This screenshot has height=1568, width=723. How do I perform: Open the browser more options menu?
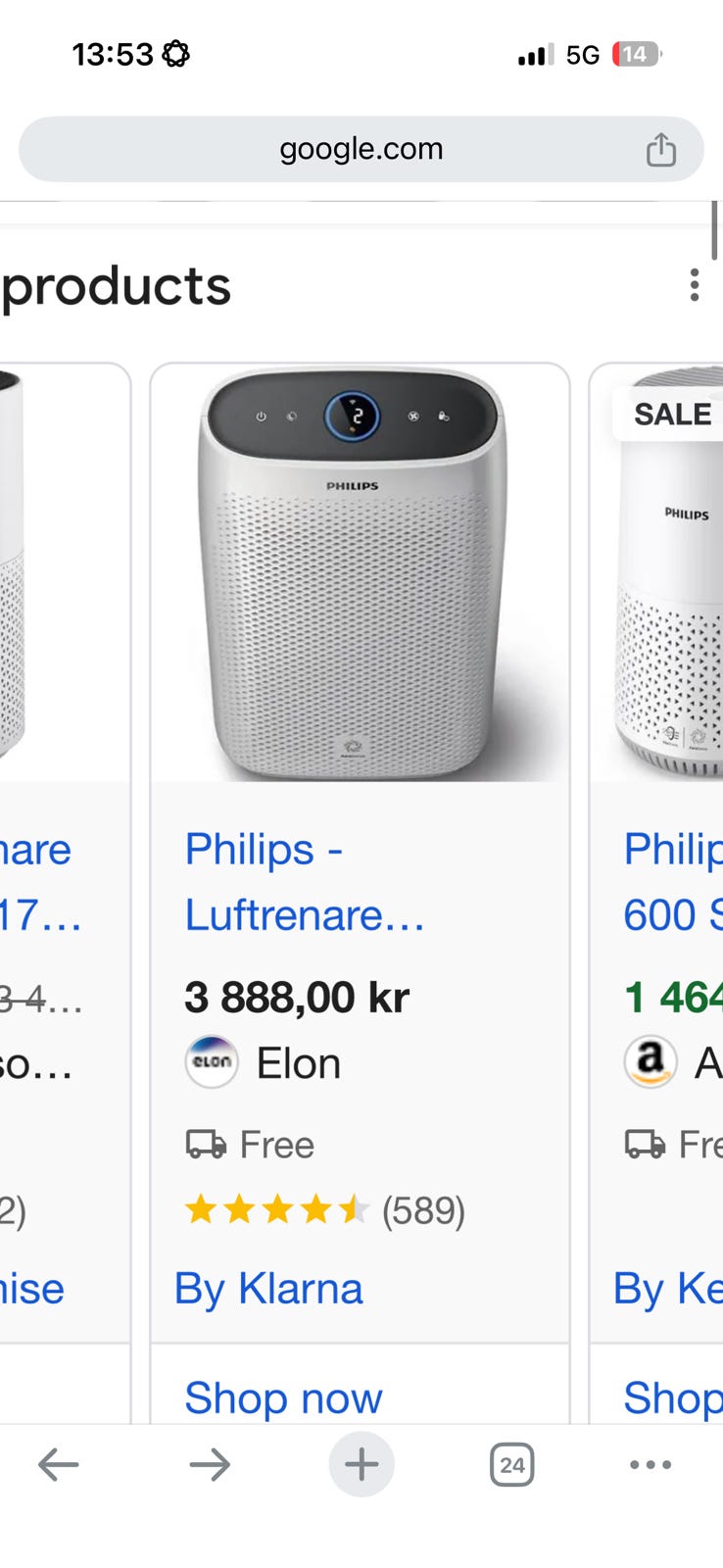tap(651, 1465)
